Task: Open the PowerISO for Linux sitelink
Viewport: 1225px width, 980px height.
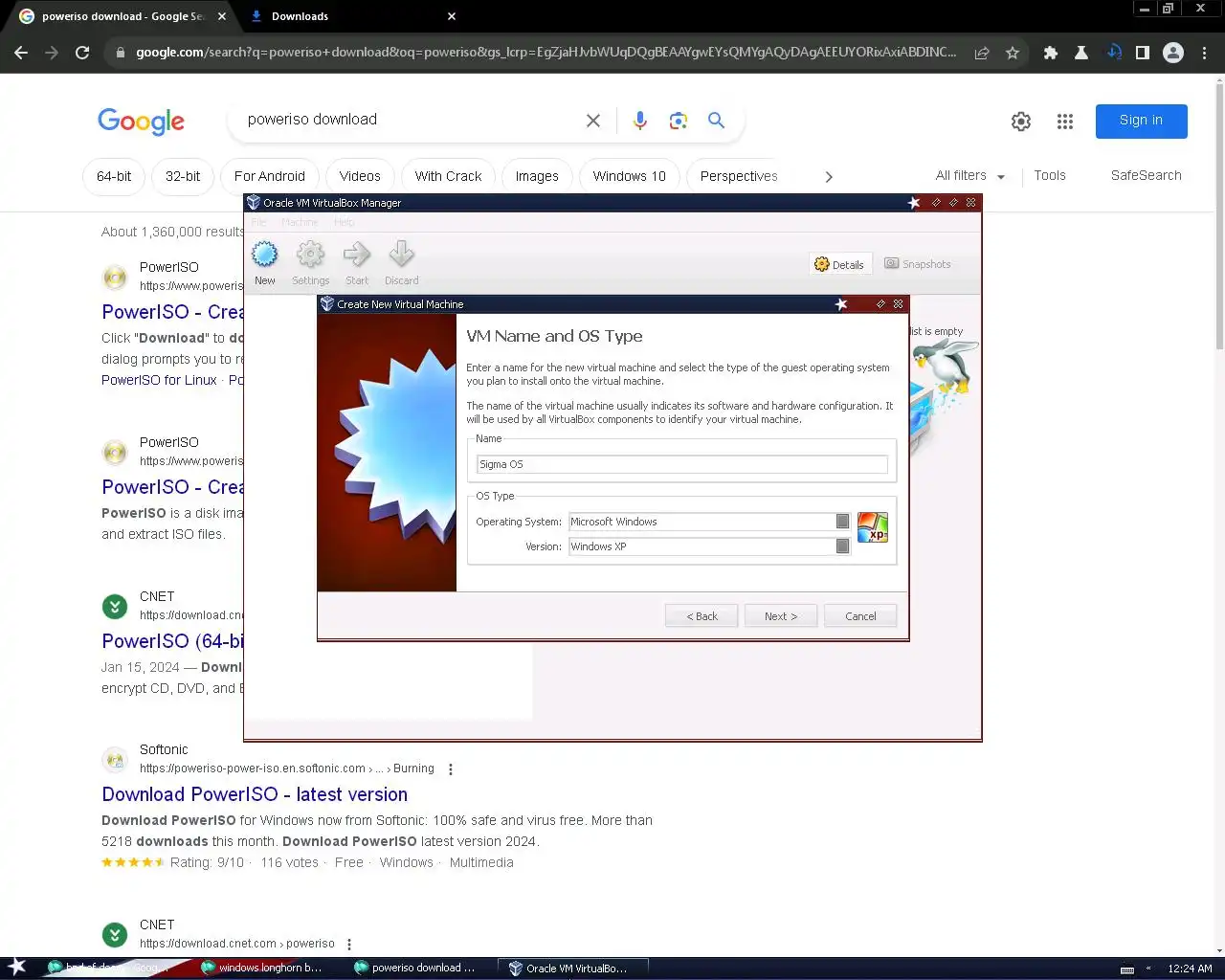Action: pyautogui.click(x=159, y=380)
